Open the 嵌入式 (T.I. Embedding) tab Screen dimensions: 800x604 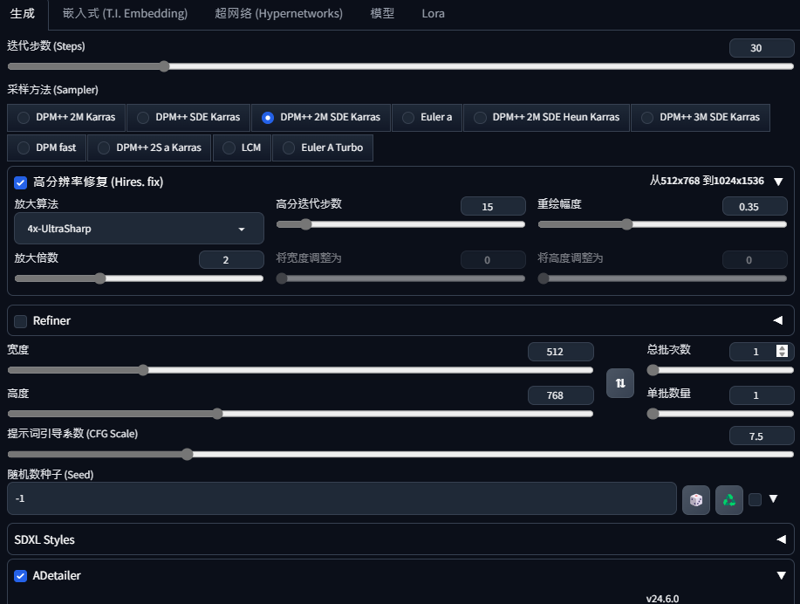click(x=125, y=14)
